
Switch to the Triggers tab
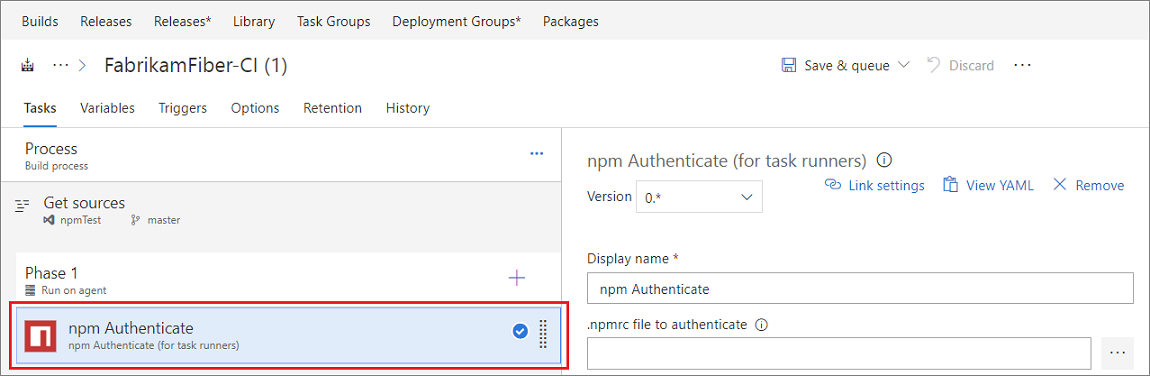coord(183,108)
